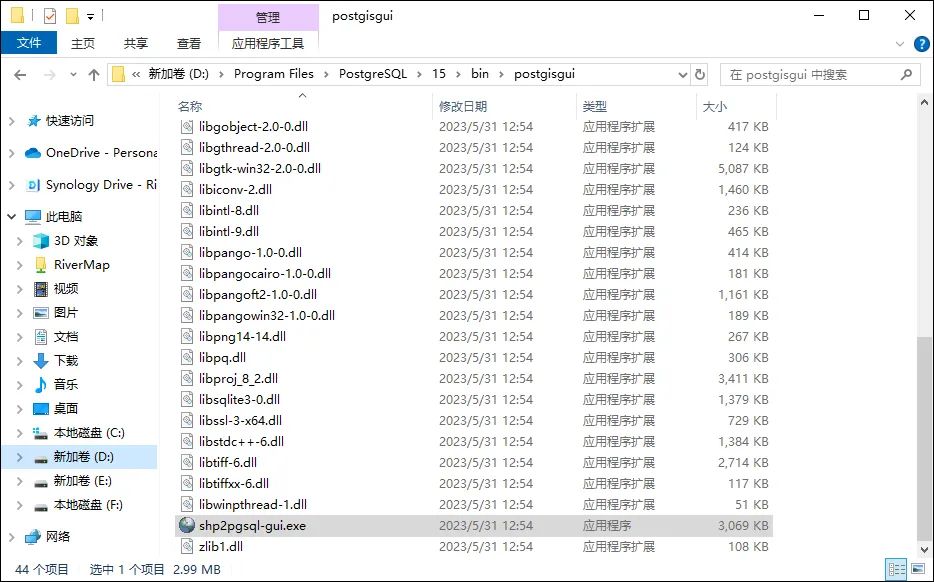Switch to the 查看 ribbon tab
The width and height of the screenshot is (934, 582).
(x=188, y=43)
